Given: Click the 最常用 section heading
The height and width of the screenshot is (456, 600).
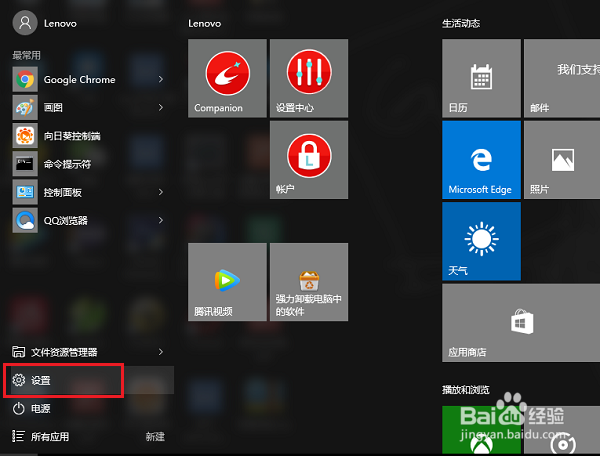Looking at the screenshot, I should [x=26, y=55].
